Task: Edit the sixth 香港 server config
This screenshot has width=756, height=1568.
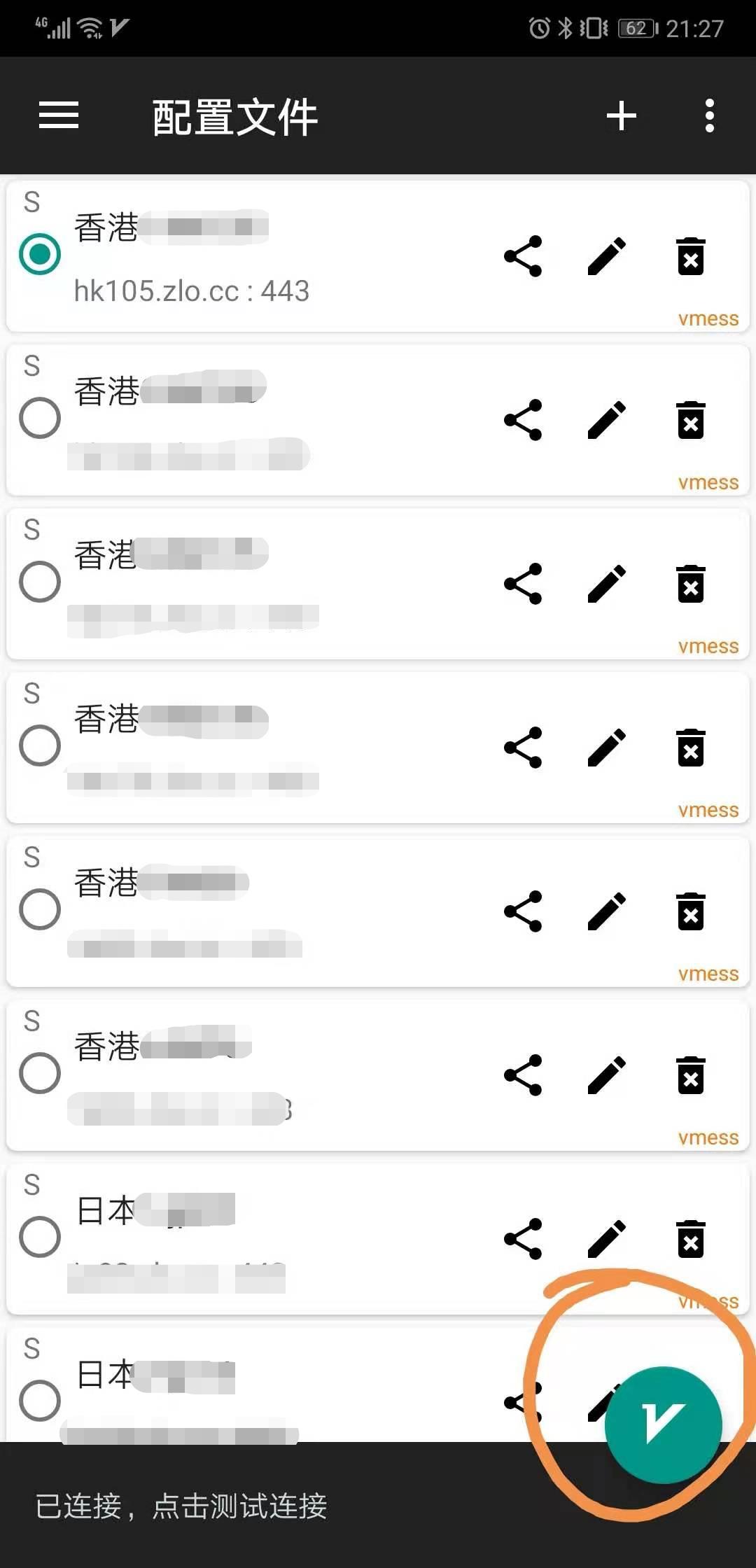Action: 607,1075
